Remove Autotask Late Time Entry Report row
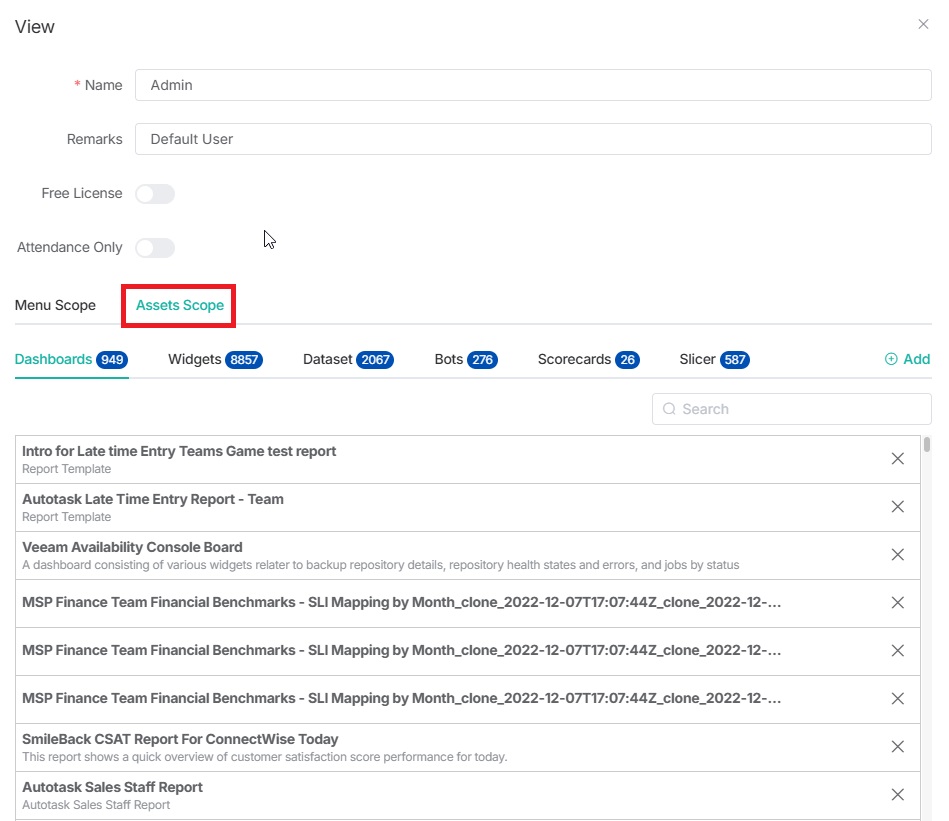The width and height of the screenshot is (949, 821). (x=897, y=507)
